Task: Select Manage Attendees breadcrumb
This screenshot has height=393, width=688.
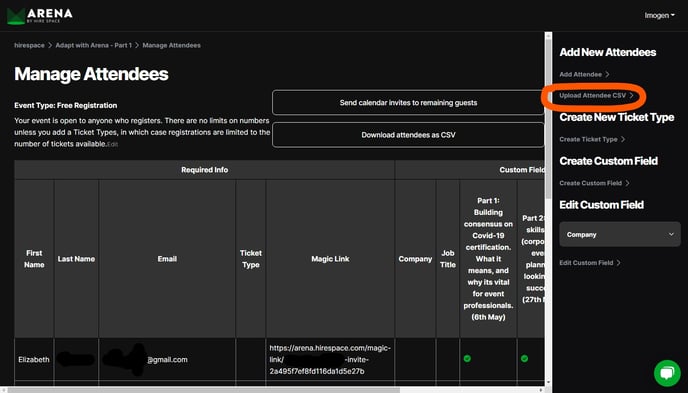Action: (171, 45)
